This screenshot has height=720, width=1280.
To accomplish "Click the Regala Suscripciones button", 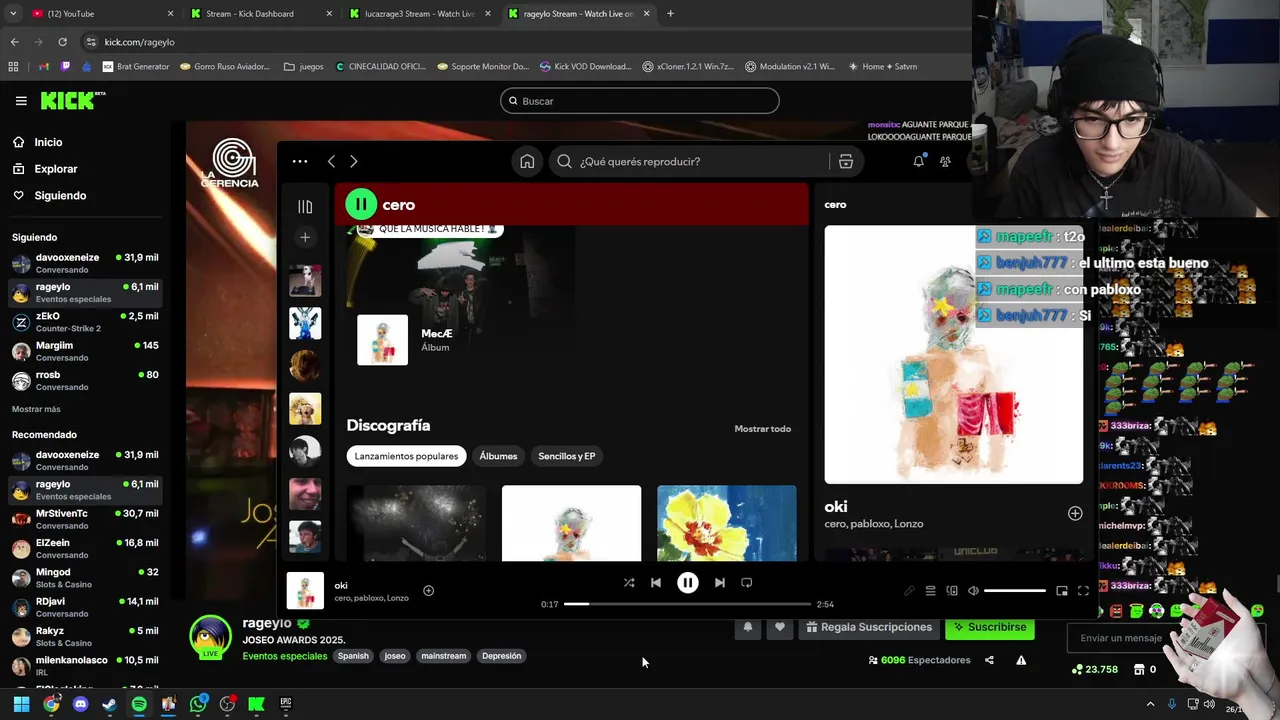I will [868, 627].
